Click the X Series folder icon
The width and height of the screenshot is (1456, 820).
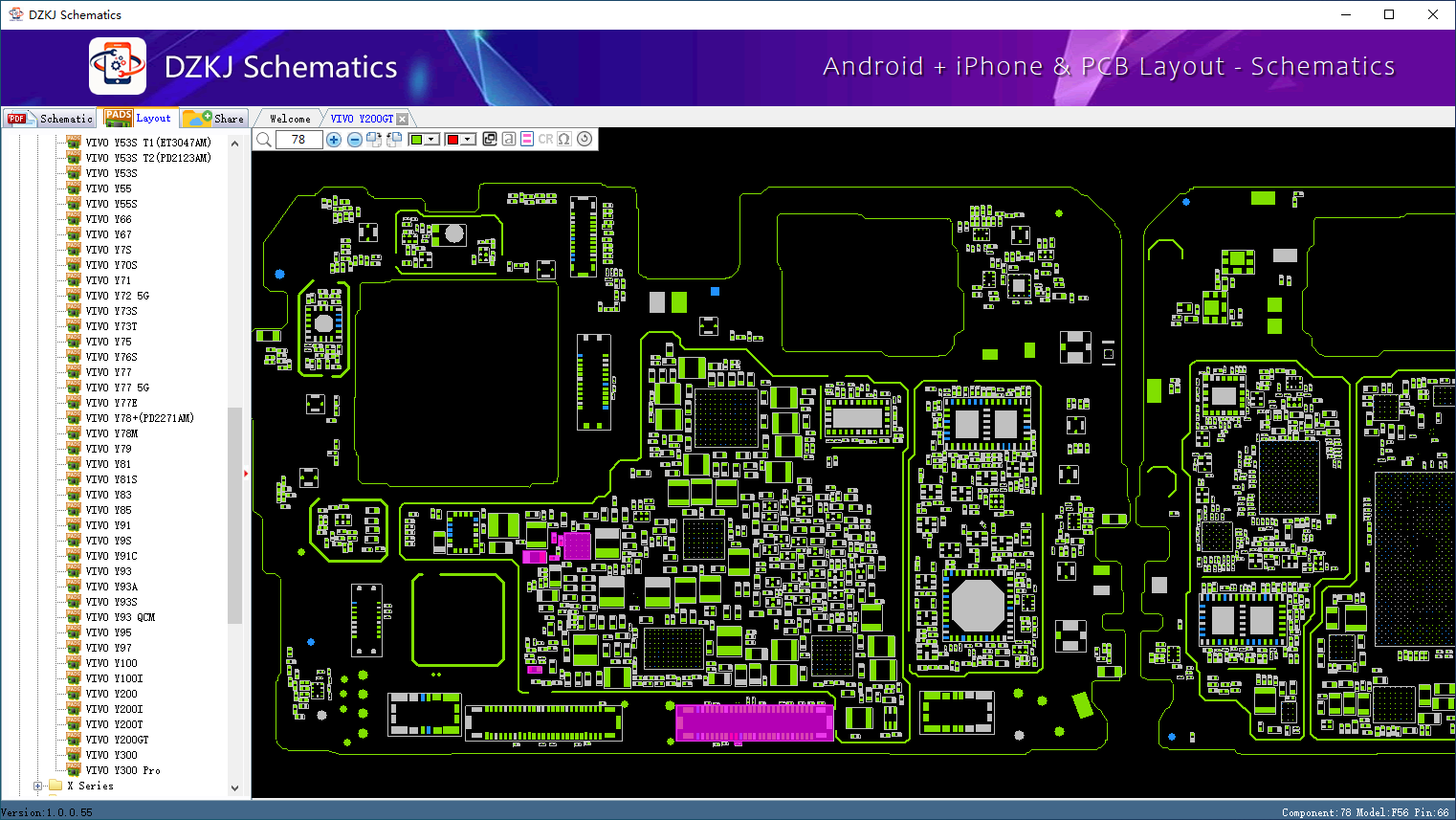(x=55, y=786)
